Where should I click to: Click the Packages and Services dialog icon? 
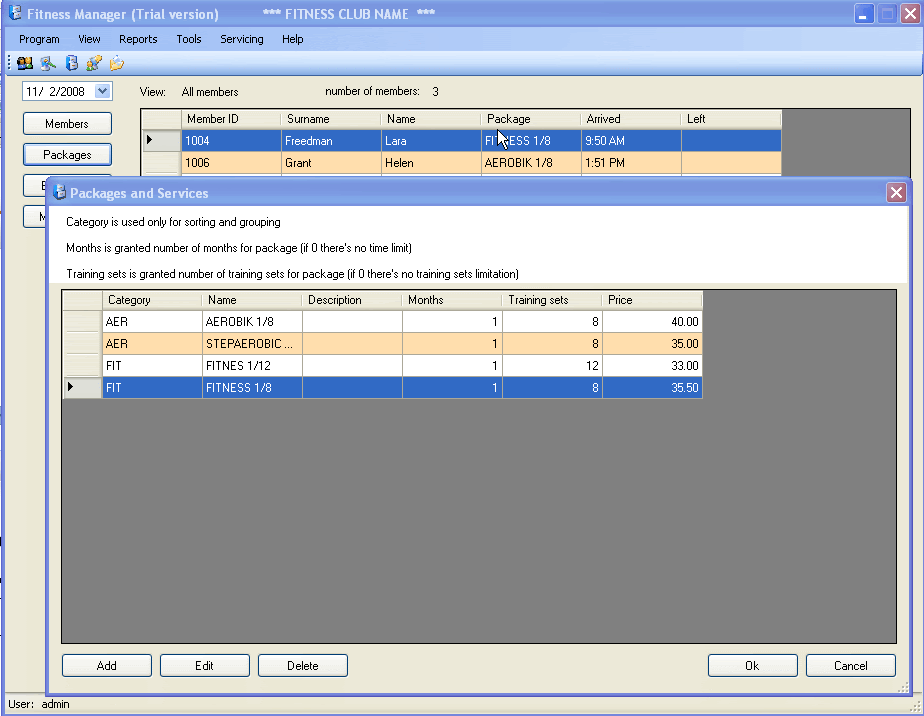59,192
